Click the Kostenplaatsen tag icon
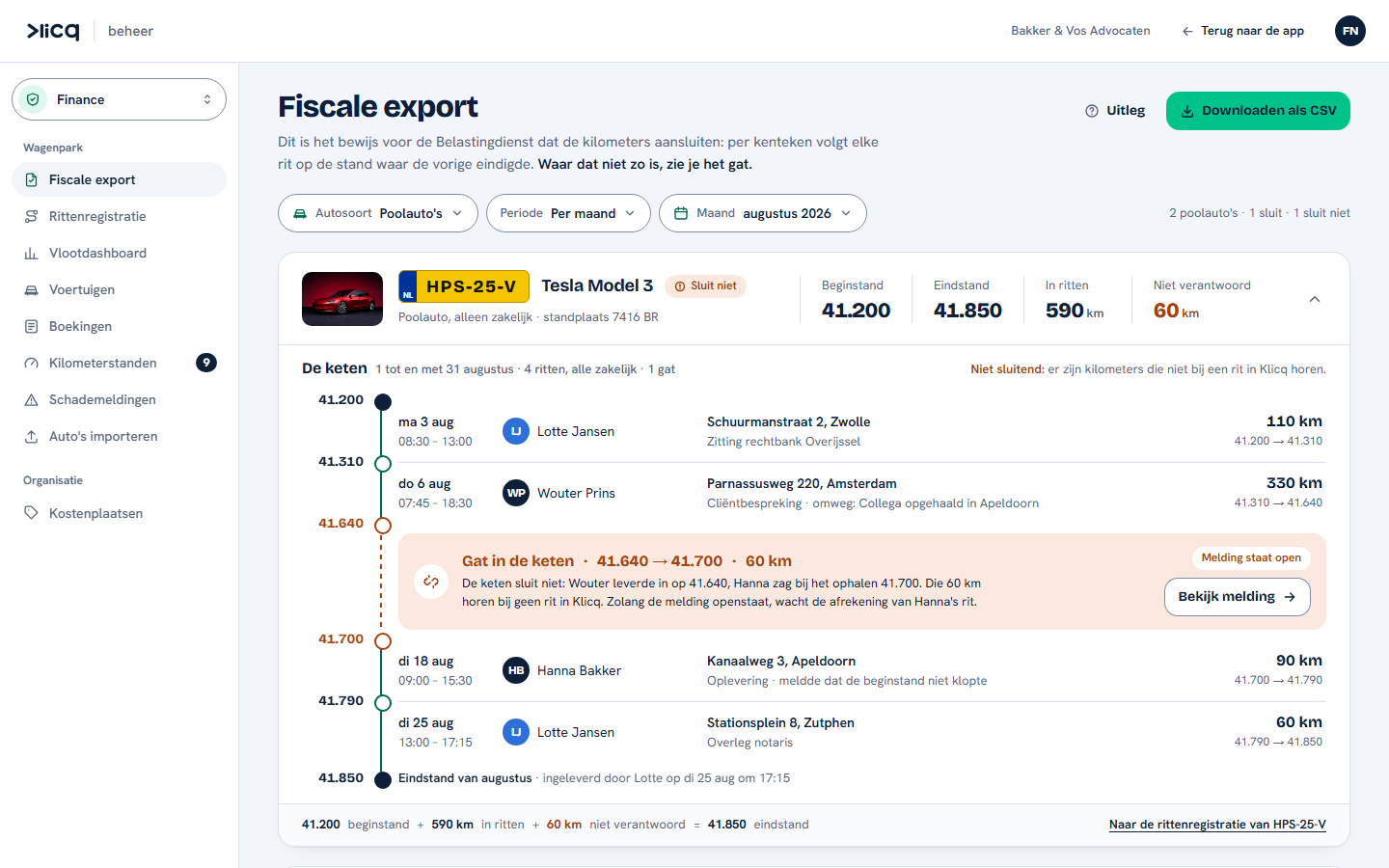The image size is (1389, 868). pyautogui.click(x=31, y=513)
